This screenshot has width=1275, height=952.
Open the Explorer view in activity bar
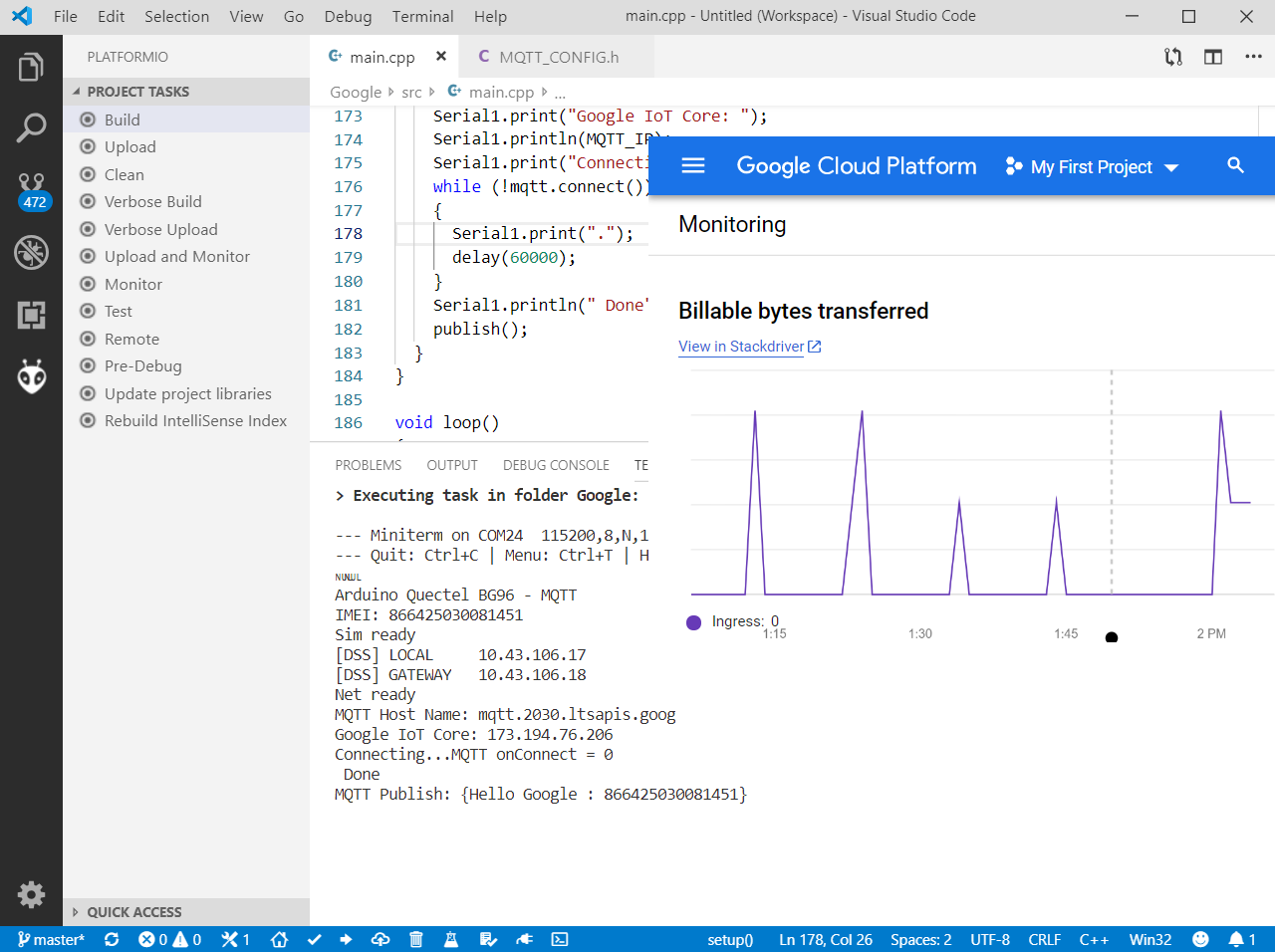(31, 68)
